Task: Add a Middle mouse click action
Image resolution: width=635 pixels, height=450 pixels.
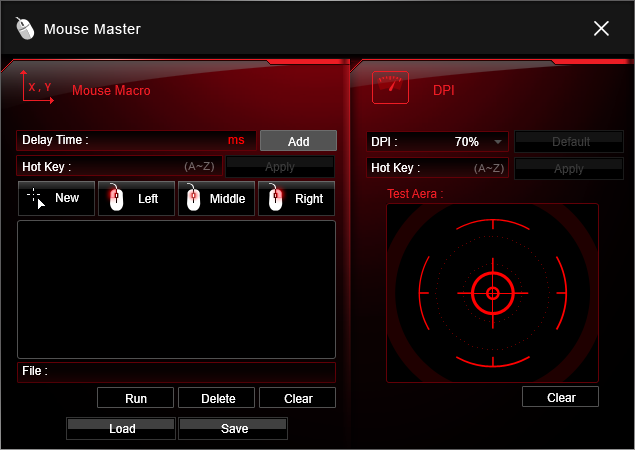Action: (216, 198)
